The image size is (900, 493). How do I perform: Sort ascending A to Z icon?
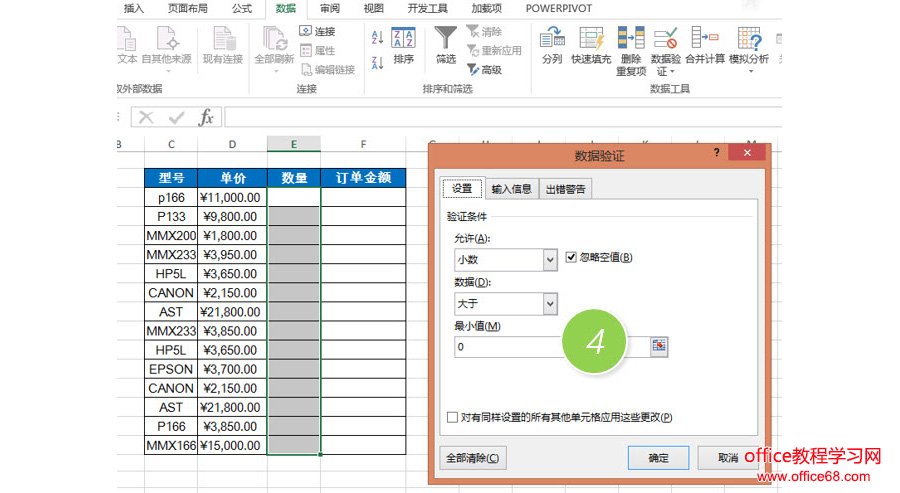pyautogui.click(x=377, y=38)
